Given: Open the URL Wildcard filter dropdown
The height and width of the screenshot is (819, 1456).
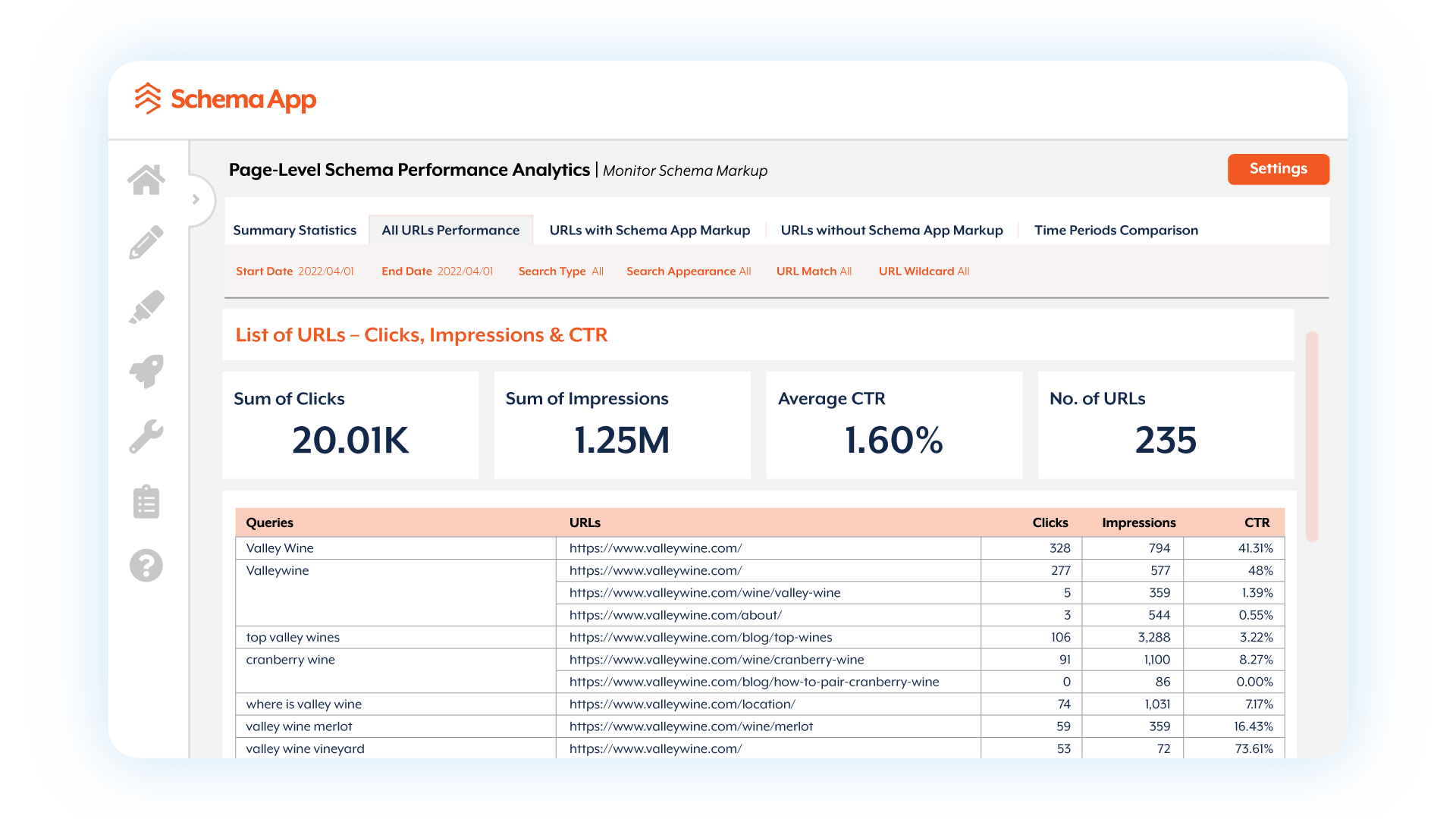Looking at the screenshot, I should coord(924,271).
